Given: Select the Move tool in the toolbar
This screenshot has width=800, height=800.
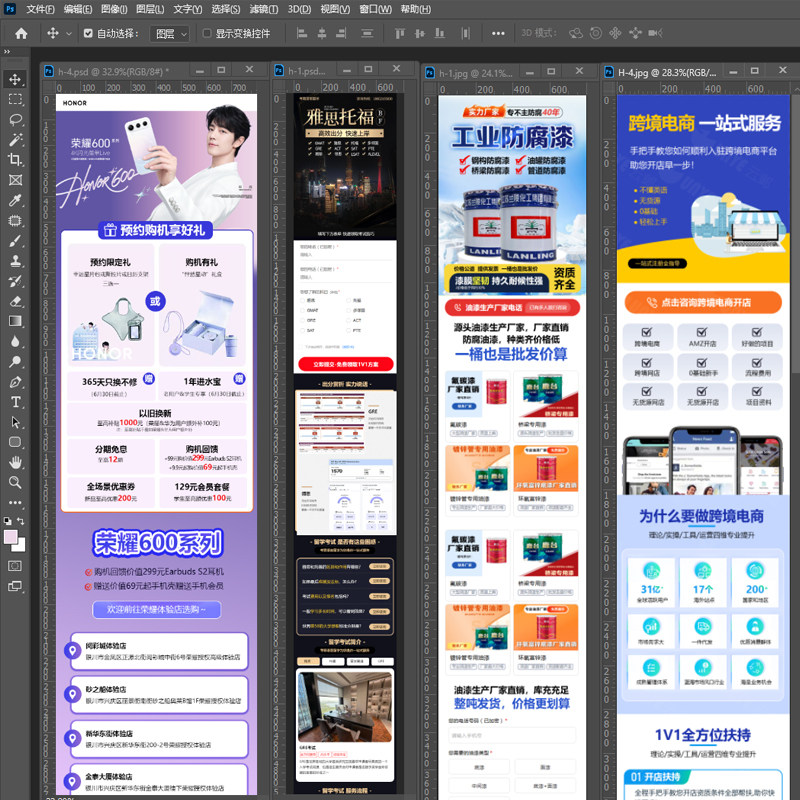Looking at the screenshot, I should point(15,79).
